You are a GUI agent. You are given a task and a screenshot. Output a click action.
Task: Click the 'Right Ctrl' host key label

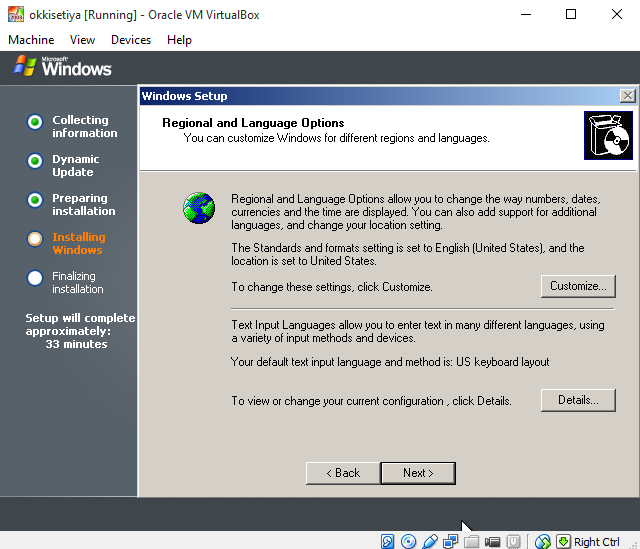[x=597, y=542]
